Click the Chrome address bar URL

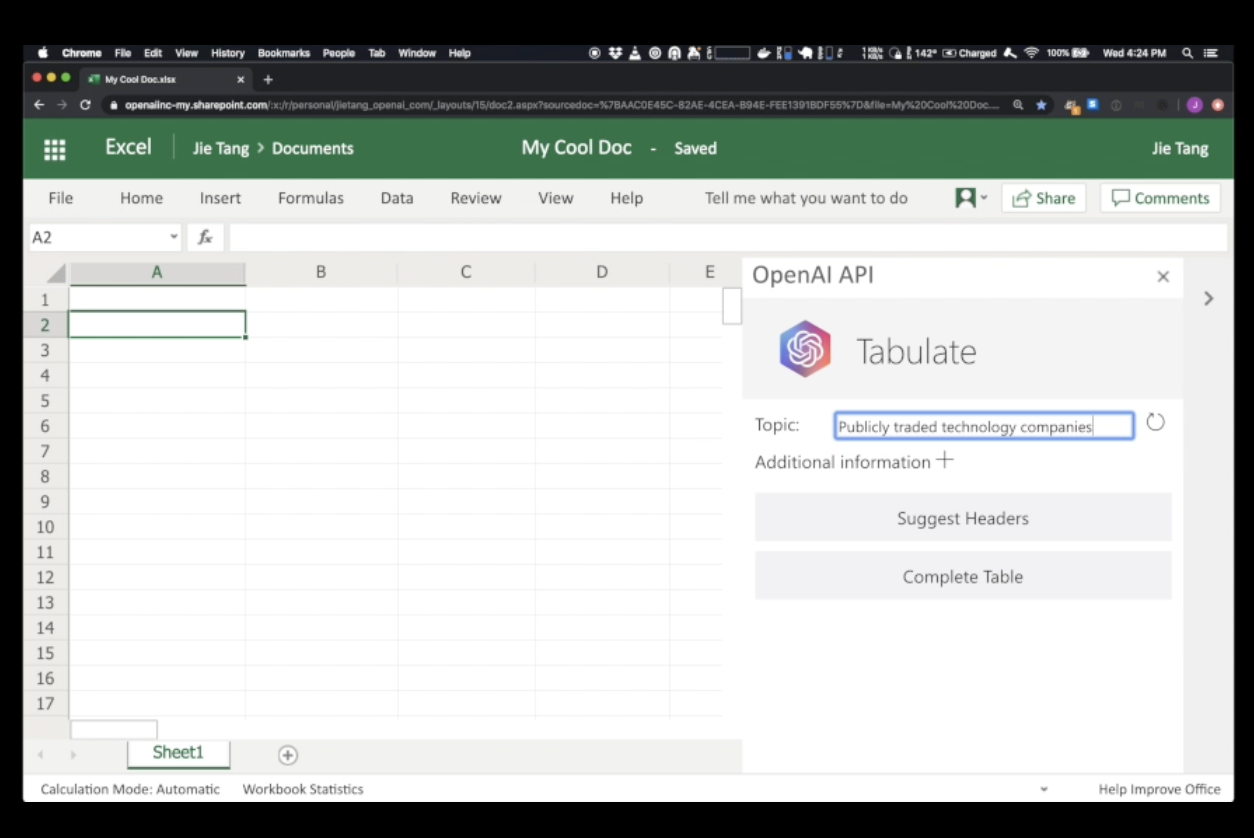click(x=562, y=104)
